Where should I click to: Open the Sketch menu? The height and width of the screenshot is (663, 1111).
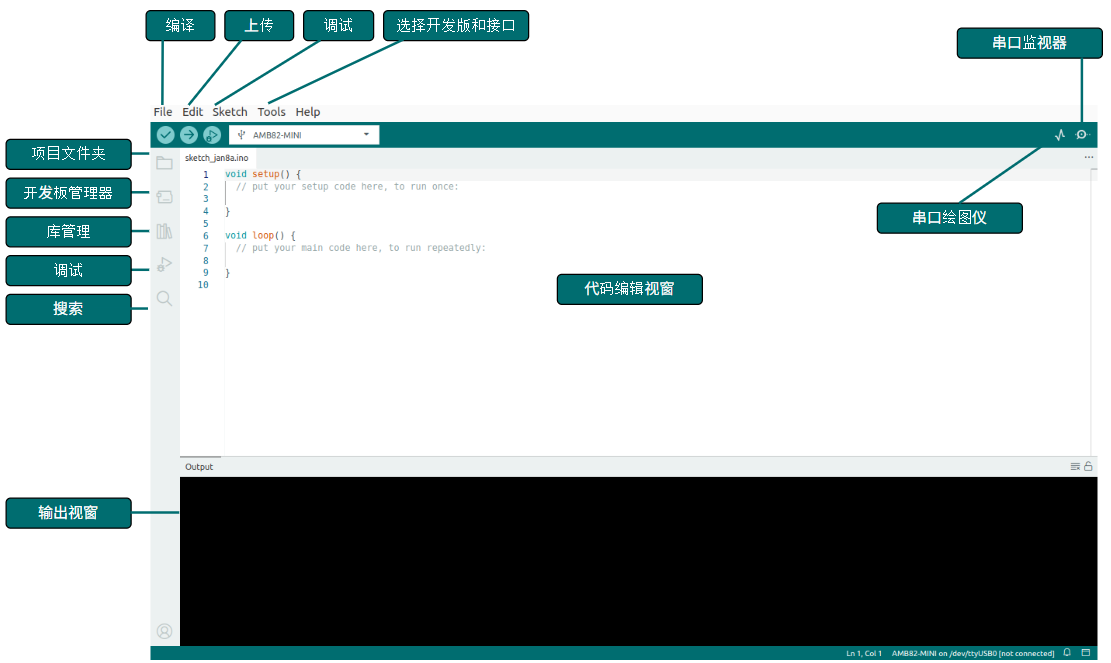coord(230,112)
